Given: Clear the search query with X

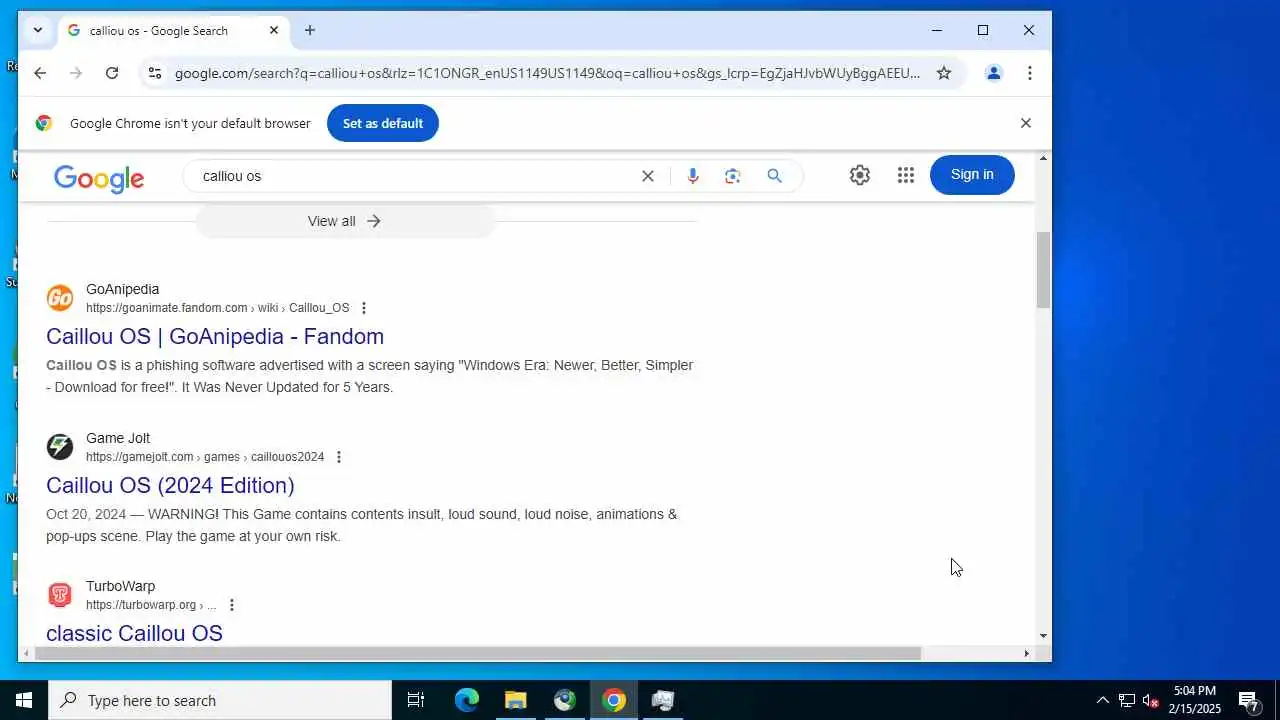Looking at the screenshot, I should (x=648, y=176).
